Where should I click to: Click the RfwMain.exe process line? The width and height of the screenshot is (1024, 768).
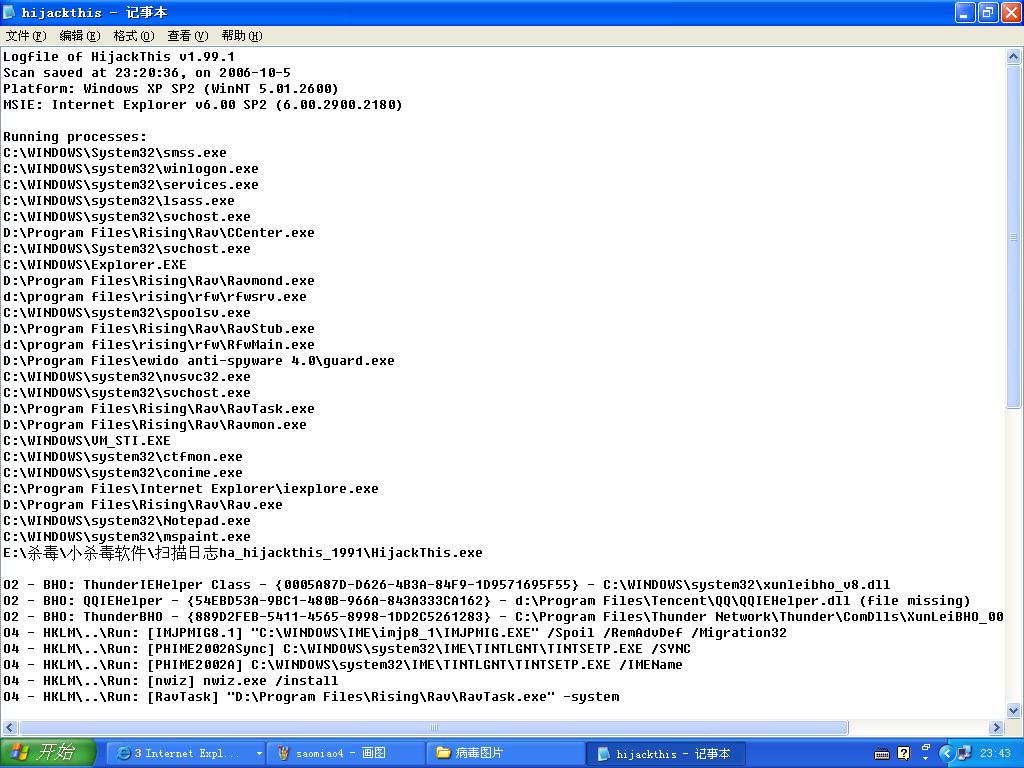point(159,345)
